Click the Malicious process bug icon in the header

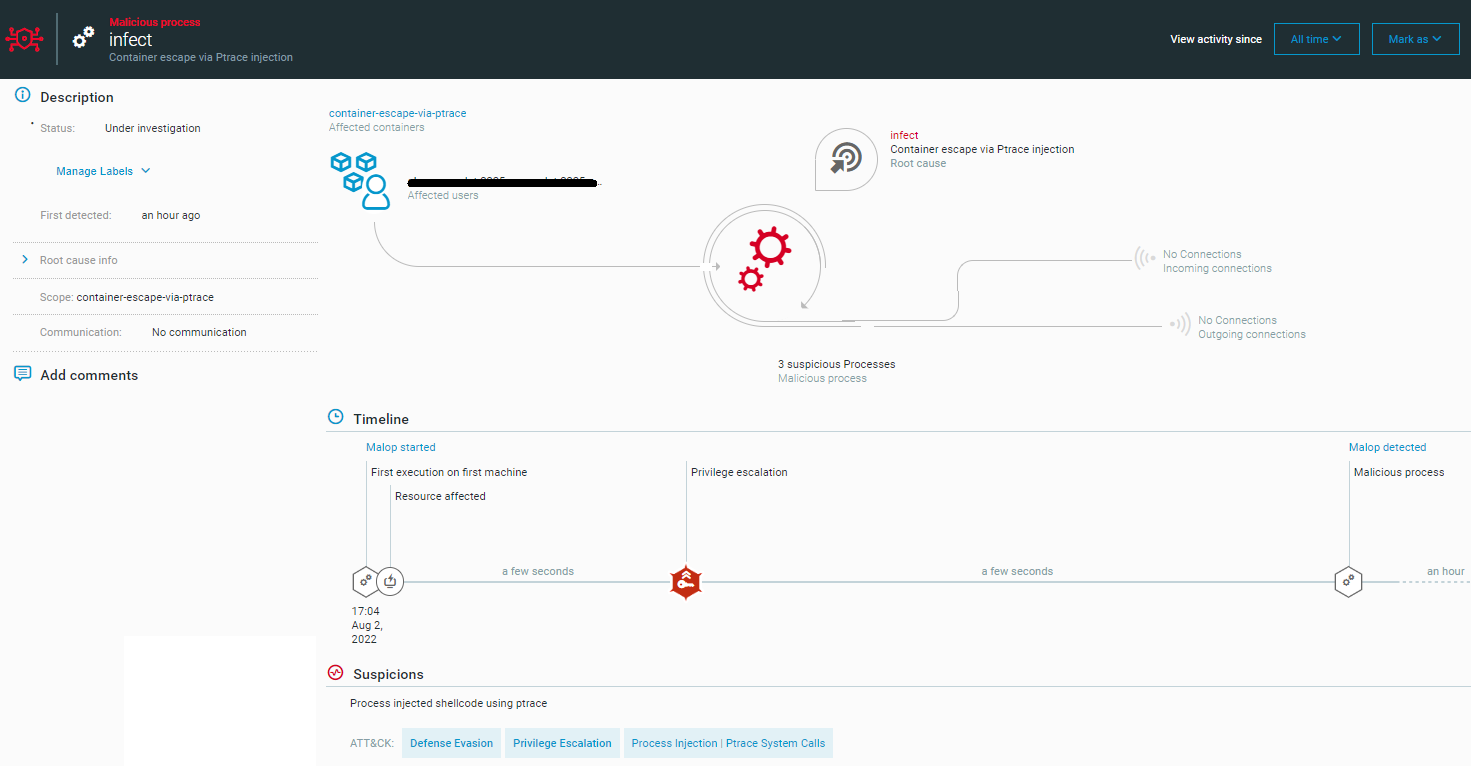pyautogui.click(x=24, y=38)
